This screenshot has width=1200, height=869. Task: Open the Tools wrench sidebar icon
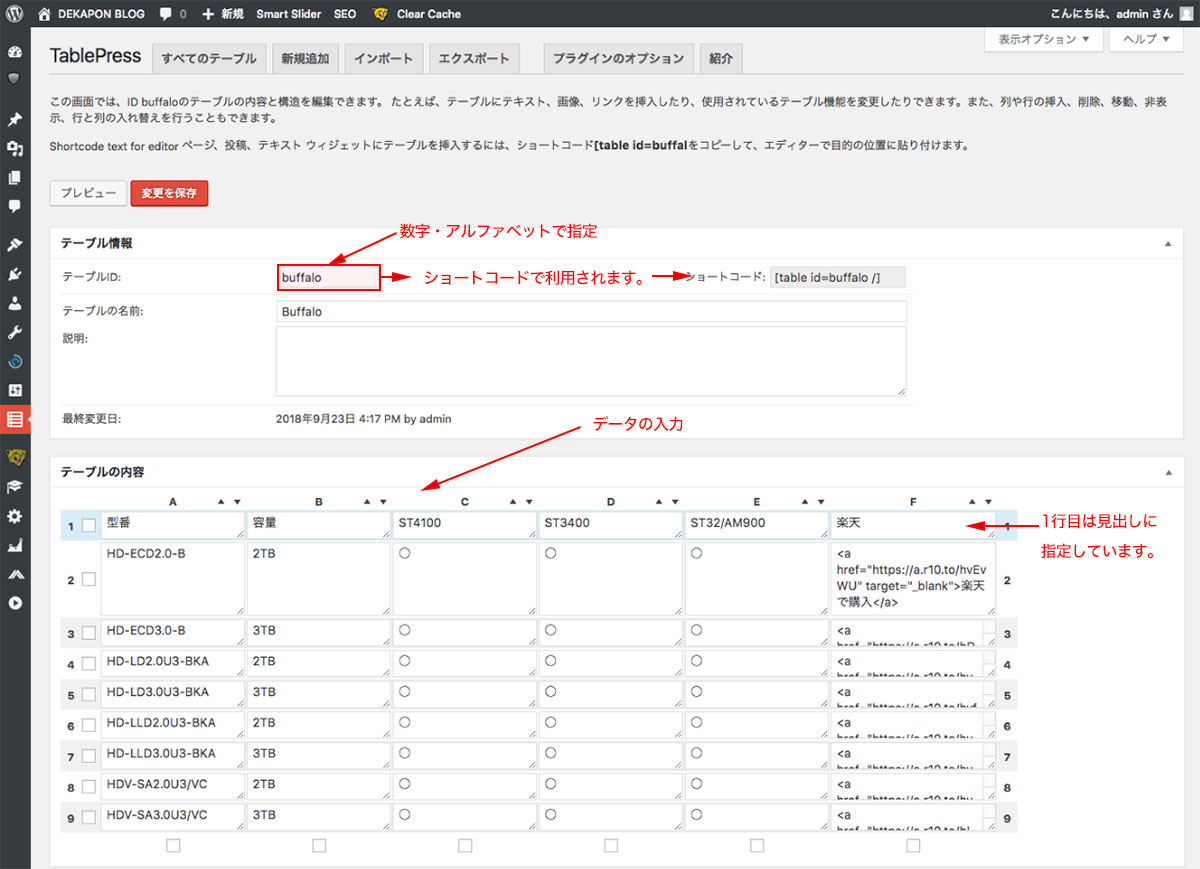coord(15,332)
